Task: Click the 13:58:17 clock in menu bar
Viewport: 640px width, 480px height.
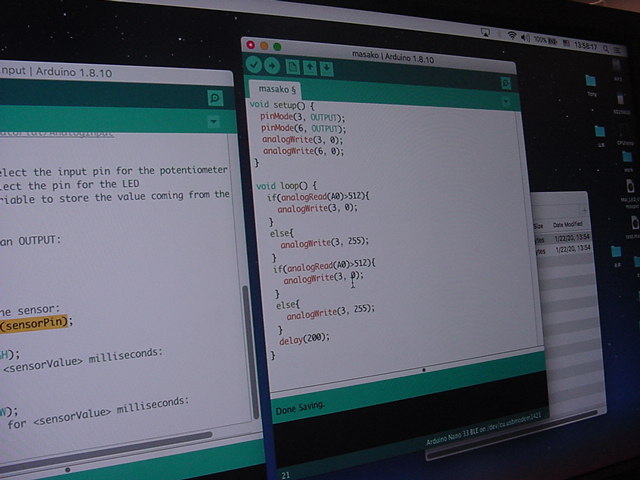Action: click(585, 46)
